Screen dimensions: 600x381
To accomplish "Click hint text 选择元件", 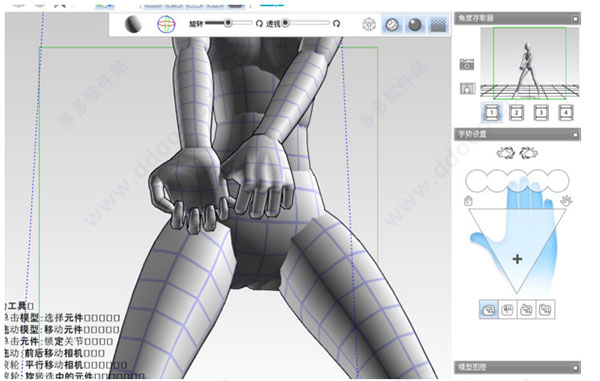I will (x=64, y=318).
